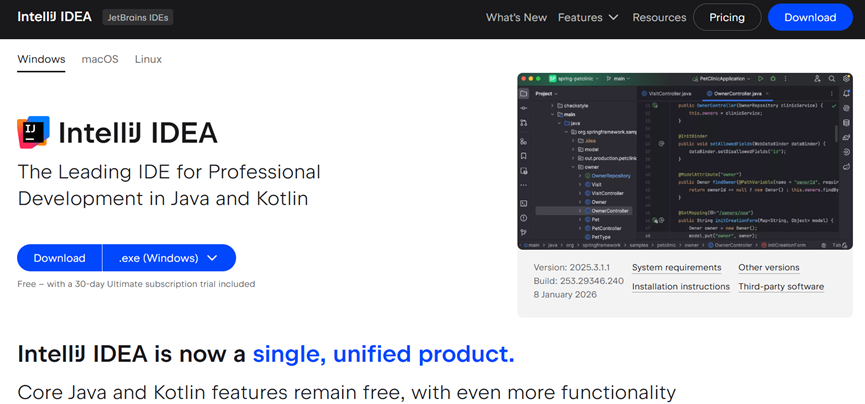Open the main branch dropdown in IDE
Image resolution: width=865 pixels, height=404 pixels.
click(618, 78)
